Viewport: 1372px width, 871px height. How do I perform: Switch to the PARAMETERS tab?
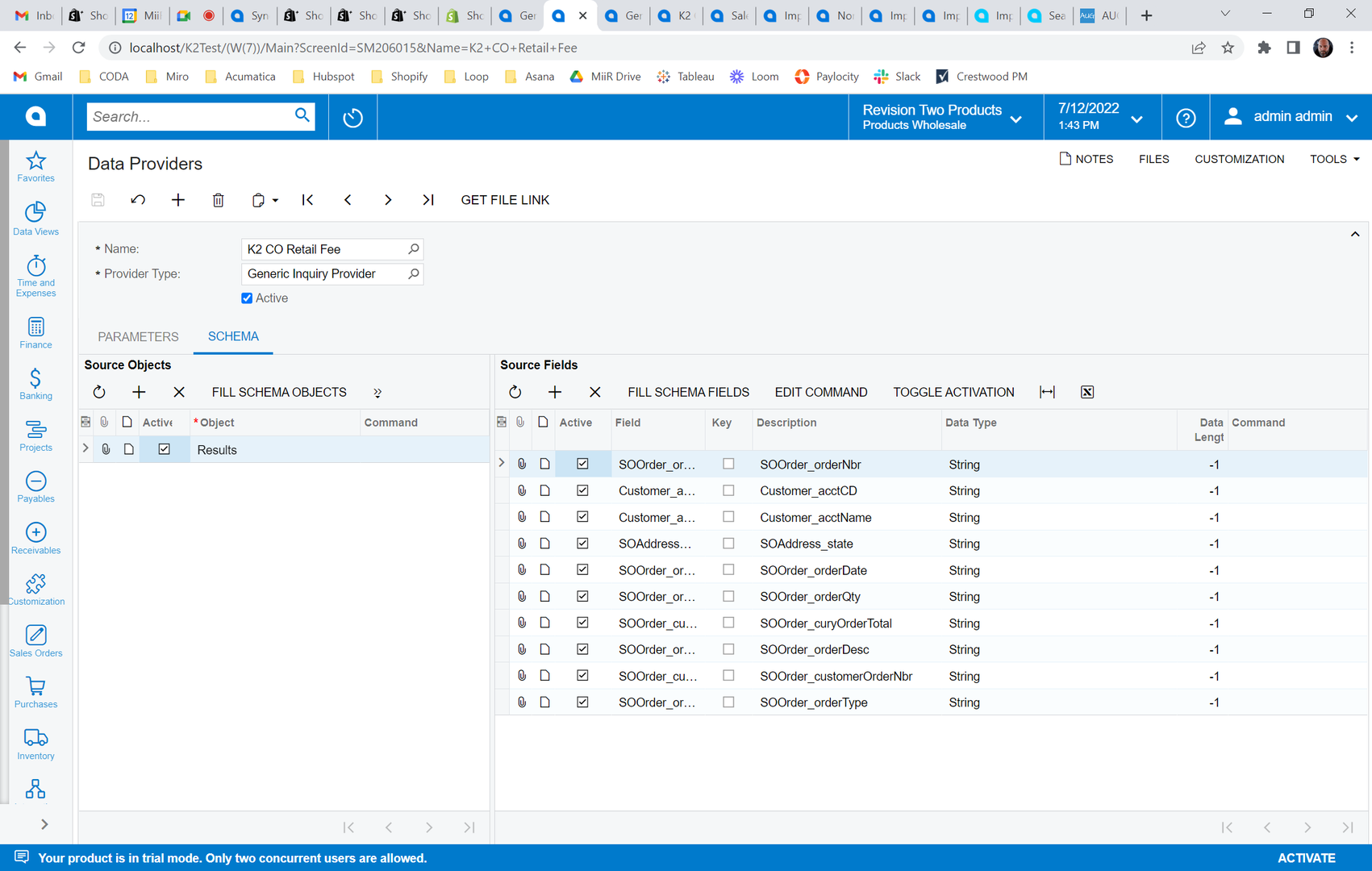click(138, 337)
